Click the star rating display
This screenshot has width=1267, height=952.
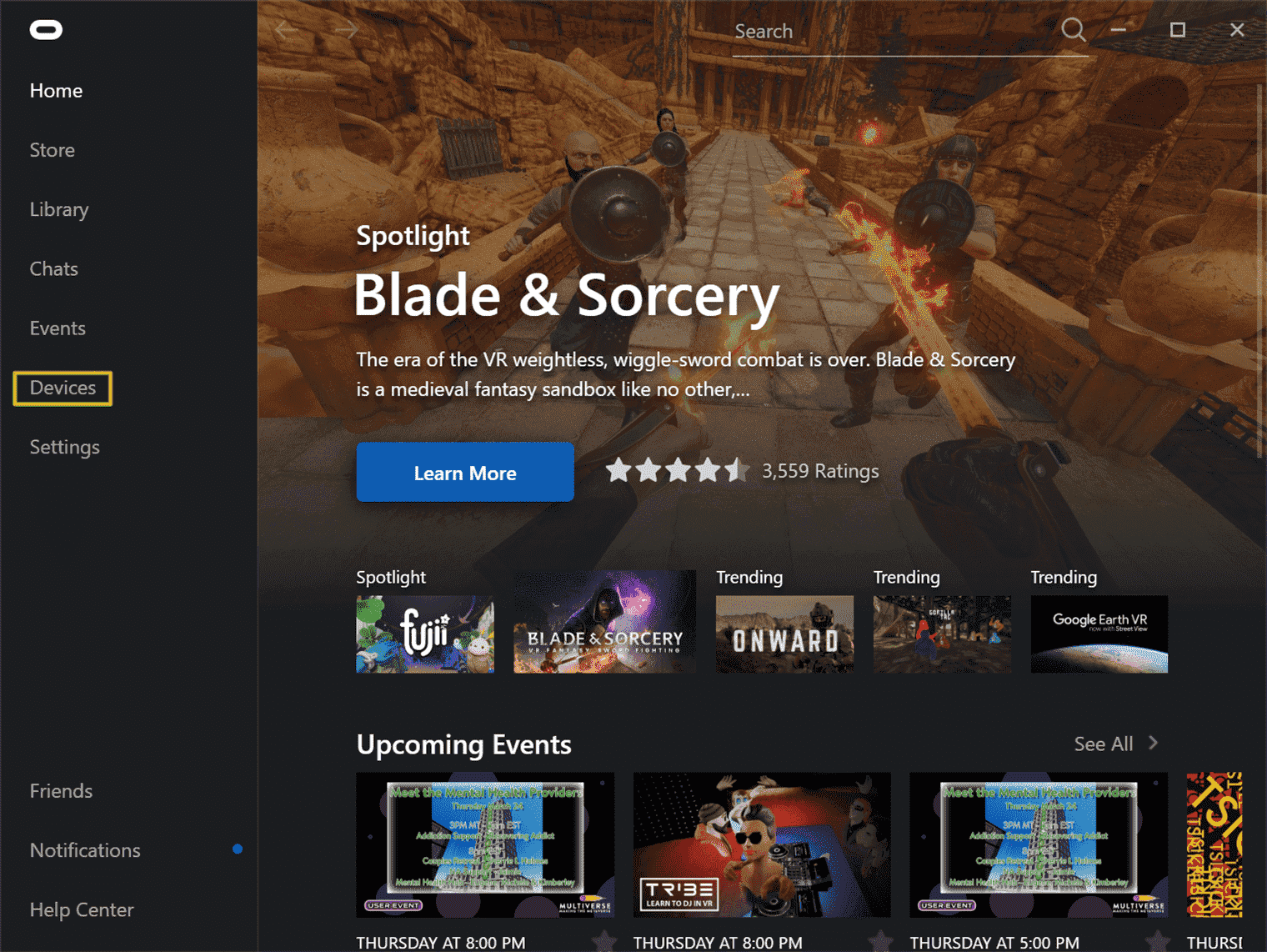pos(677,470)
